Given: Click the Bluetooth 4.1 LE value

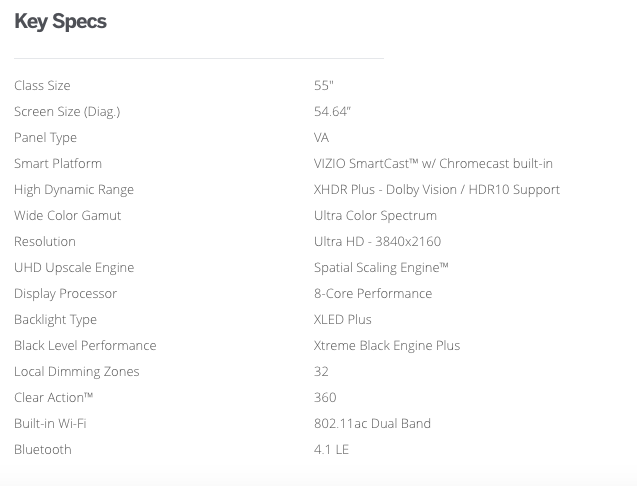Looking at the screenshot, I should [x=331, y=450].
